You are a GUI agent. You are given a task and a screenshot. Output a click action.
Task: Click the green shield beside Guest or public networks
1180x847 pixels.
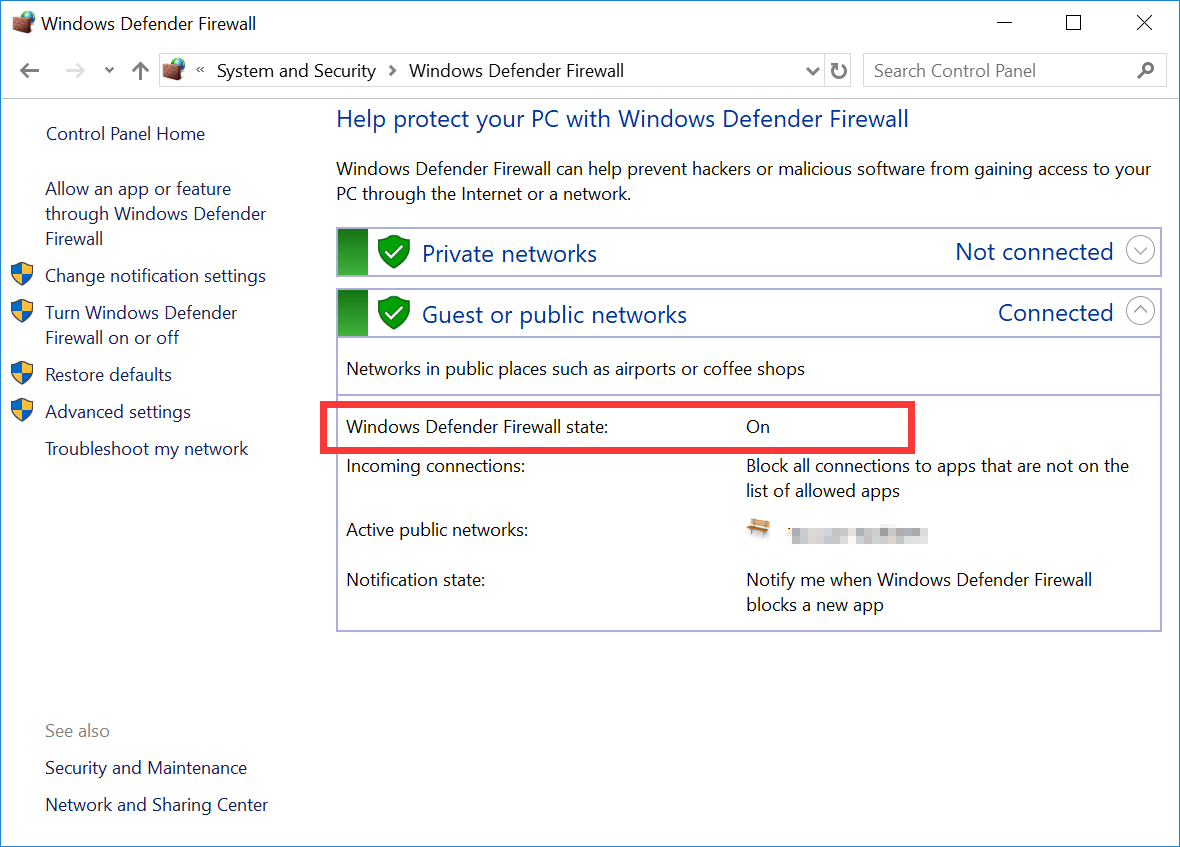[393, 313]
